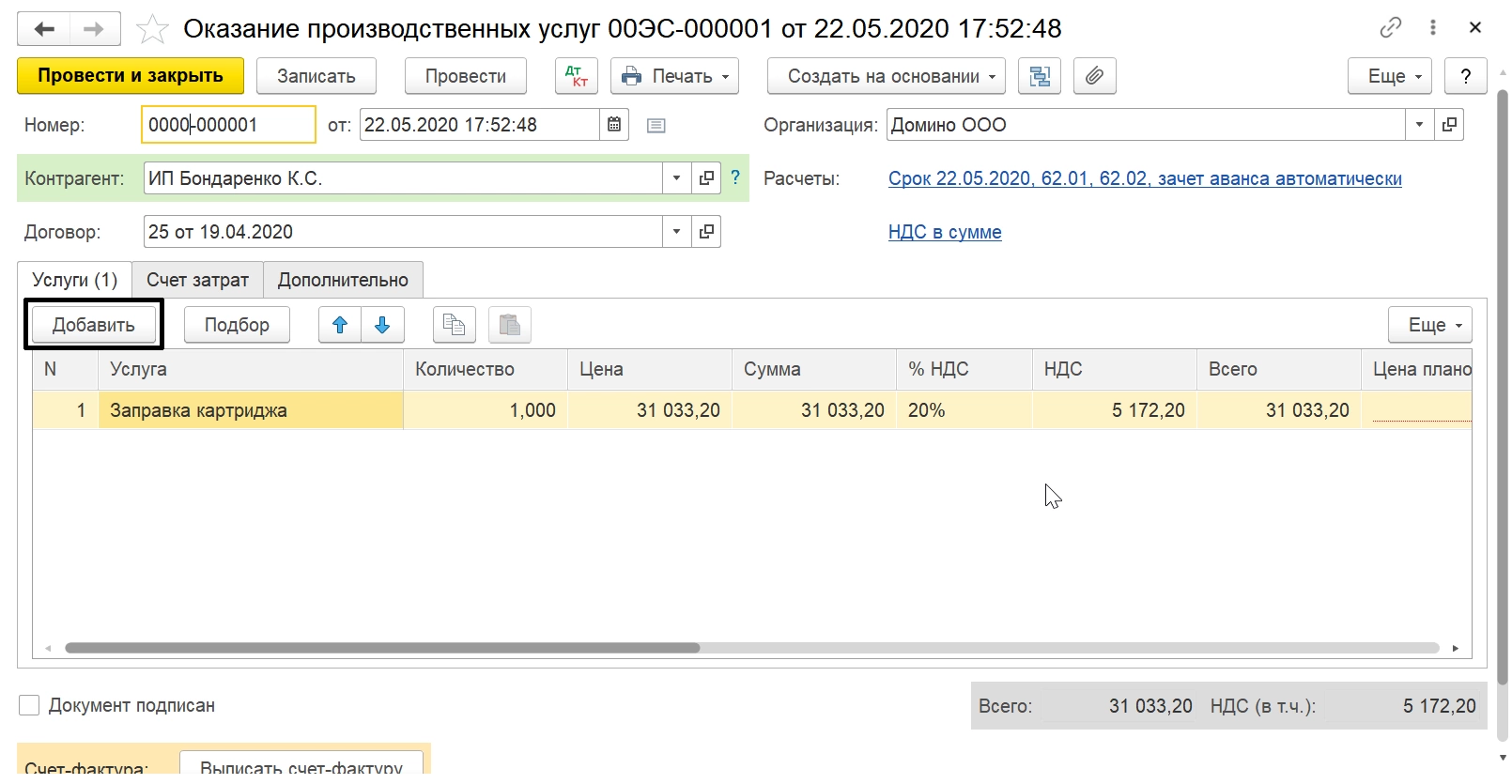The height and width of the screenshot is (784, 1512).
Task: Click the Контрагент field ИП Бондаренко К.С.
Action: 403,178
